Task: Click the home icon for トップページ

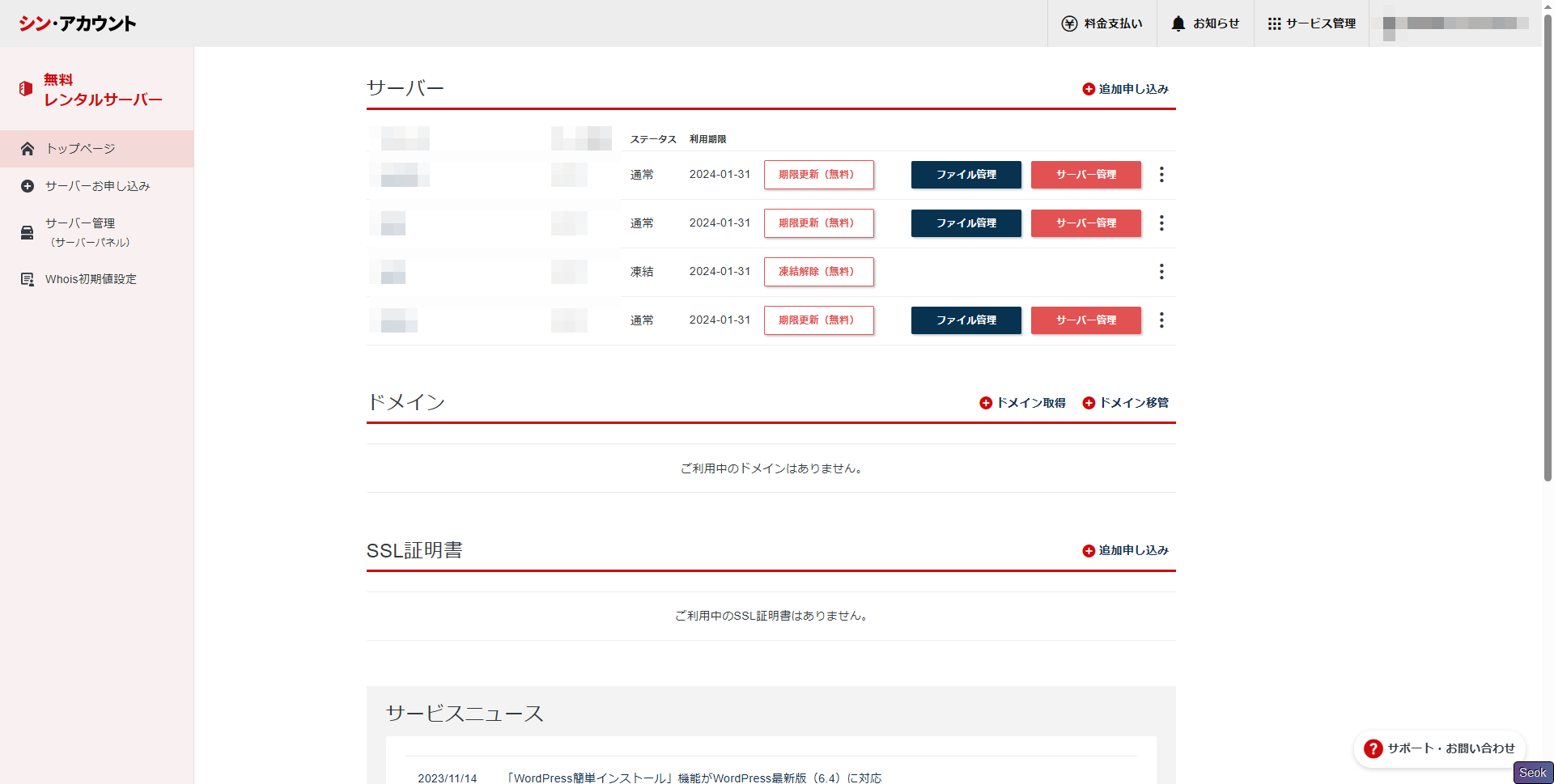Action: coord(28,149)
